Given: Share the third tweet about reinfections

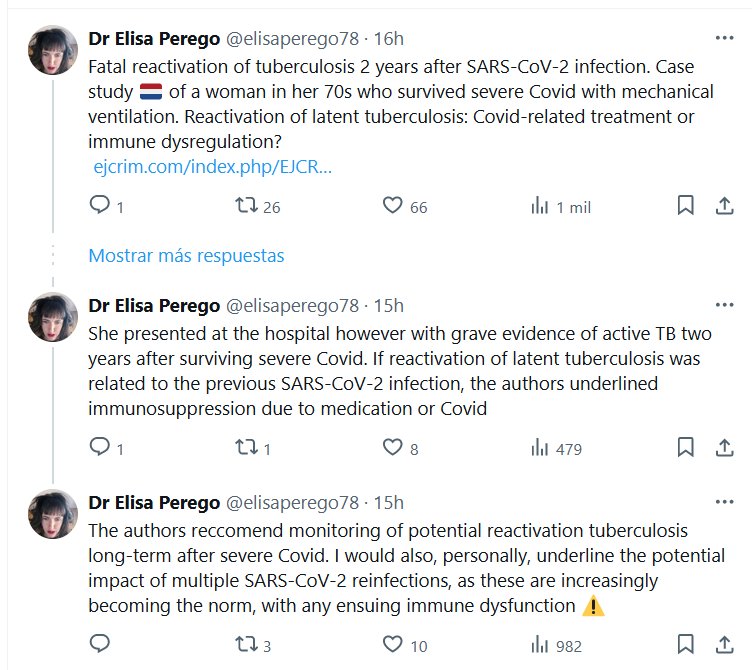Looking at the screenshot, I should [x=724, y=645].
